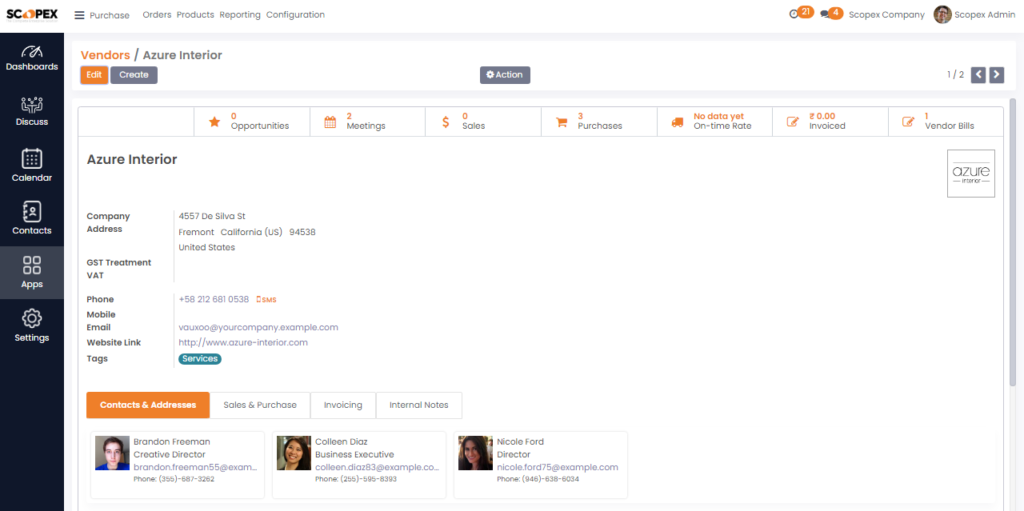This screenshot has height=511, width=1024.
Task: Click the Vendor Bills pencil stat button
Action: [x=946, y=122]
